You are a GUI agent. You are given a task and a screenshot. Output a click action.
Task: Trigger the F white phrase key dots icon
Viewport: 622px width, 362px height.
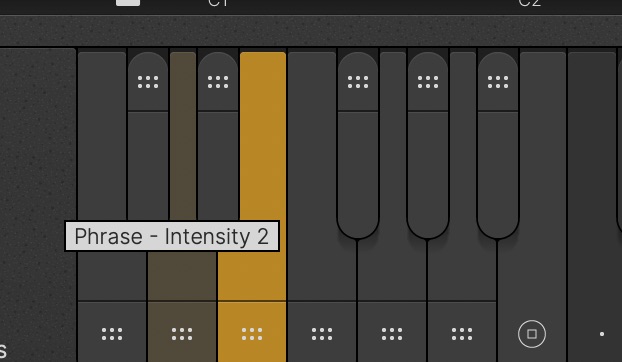[x=322, y=334]
